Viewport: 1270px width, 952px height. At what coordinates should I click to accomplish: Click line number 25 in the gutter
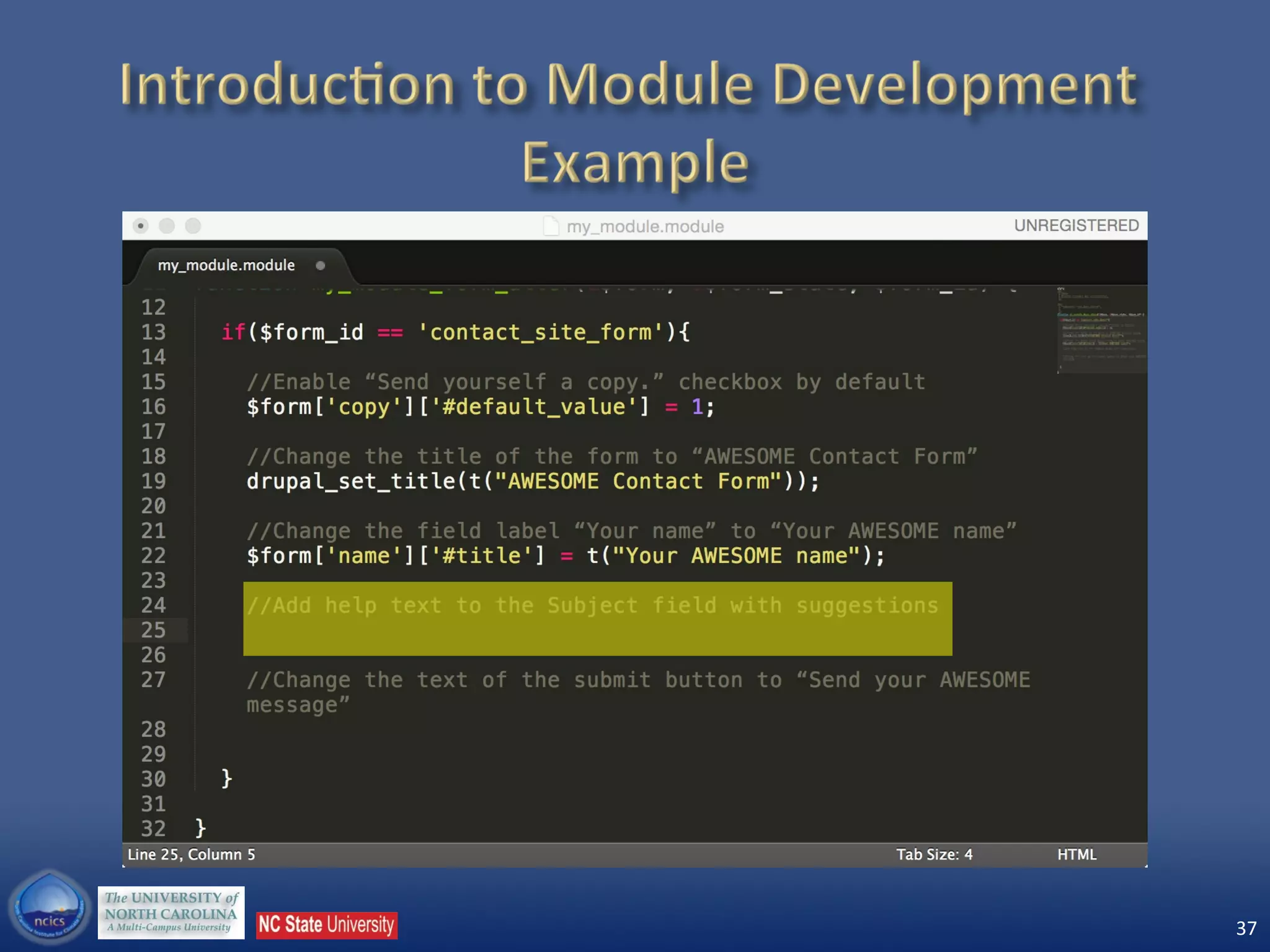pos(153,630)
